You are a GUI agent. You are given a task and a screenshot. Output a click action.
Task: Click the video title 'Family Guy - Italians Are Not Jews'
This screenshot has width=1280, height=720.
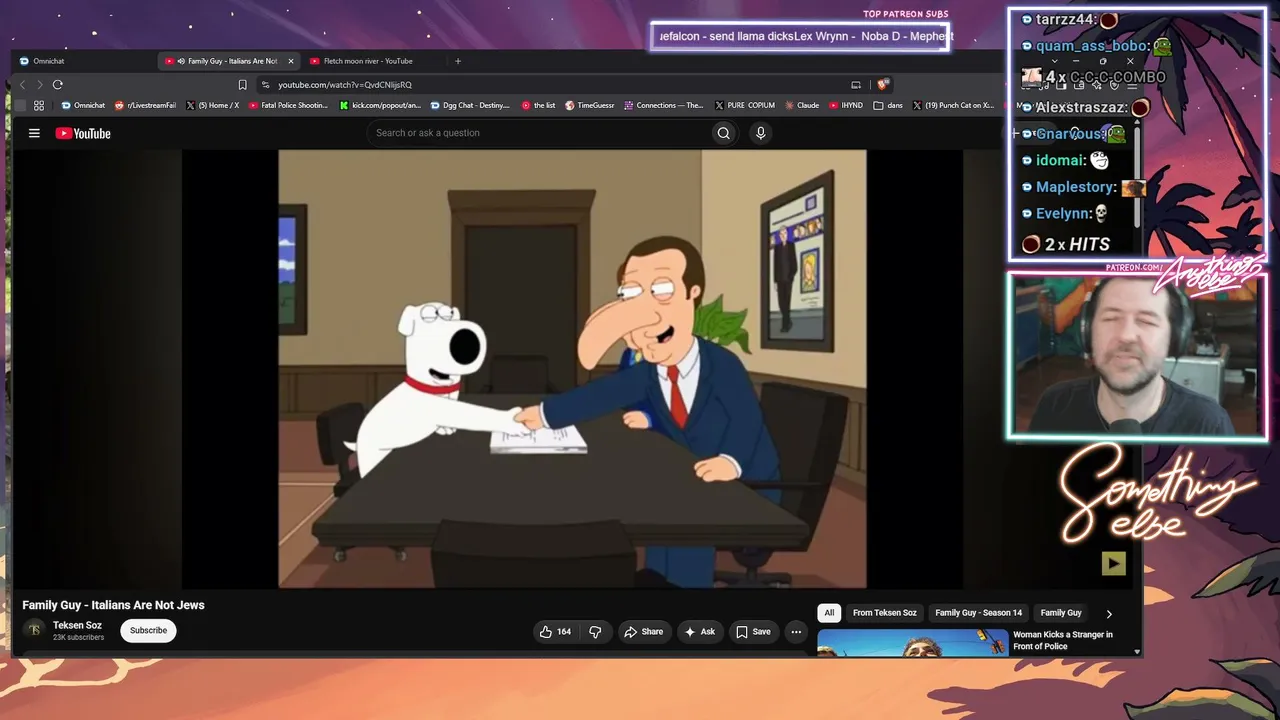click(x=113, y=605)
